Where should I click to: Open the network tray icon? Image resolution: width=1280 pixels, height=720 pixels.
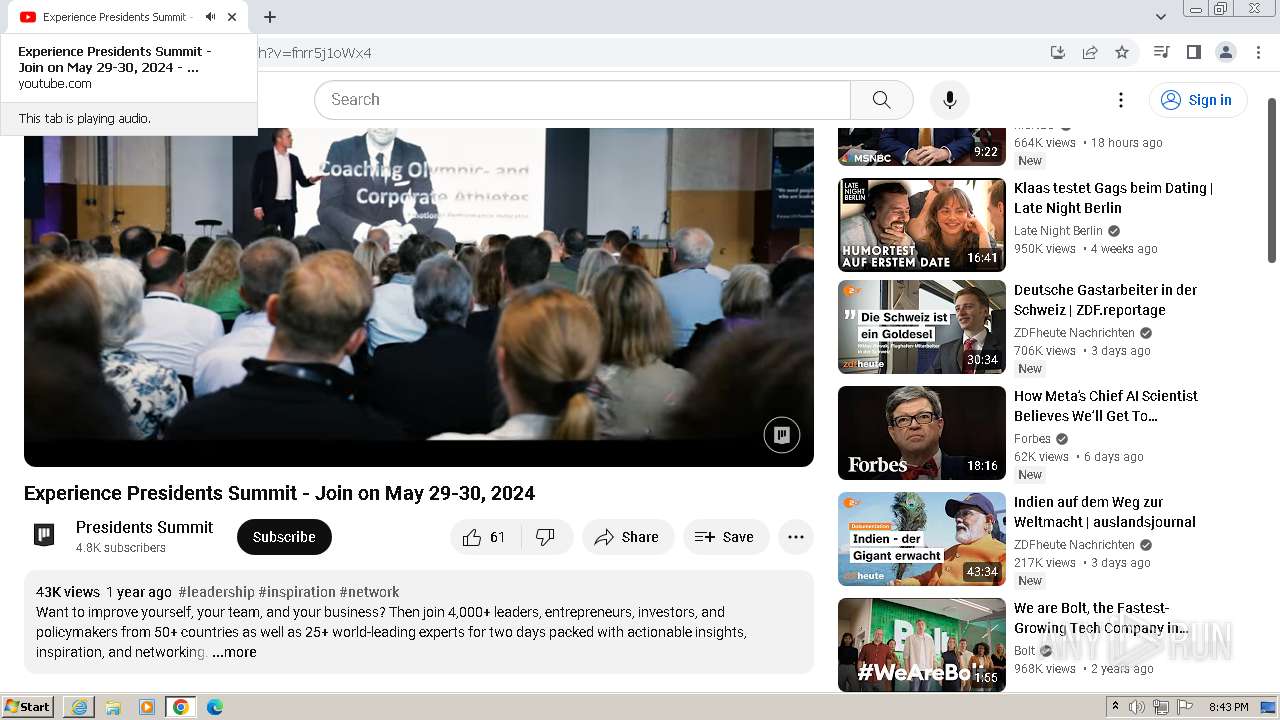click(x=1161, y=707)
